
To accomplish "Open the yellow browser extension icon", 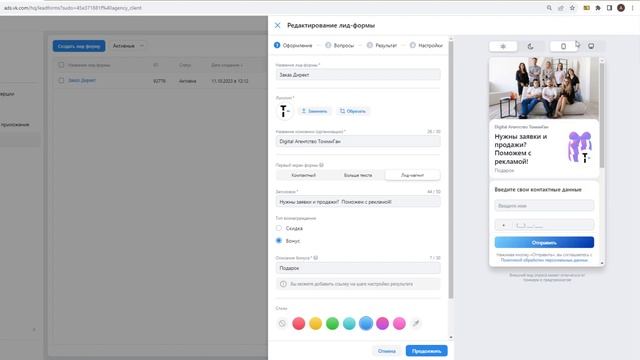I will (587, 8).
